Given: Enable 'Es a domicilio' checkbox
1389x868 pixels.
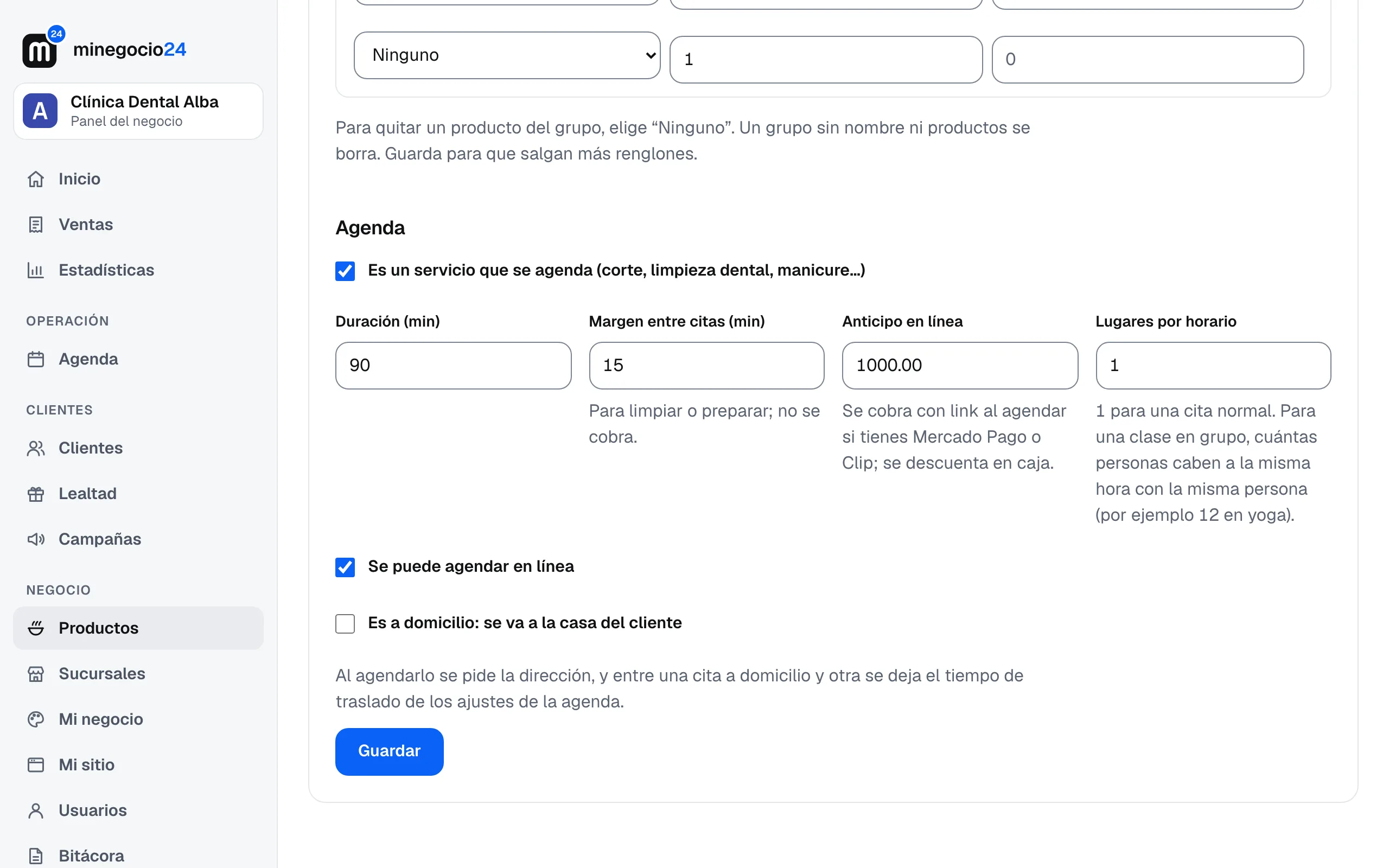Looking at the screenshot, I should pos(345,623).
